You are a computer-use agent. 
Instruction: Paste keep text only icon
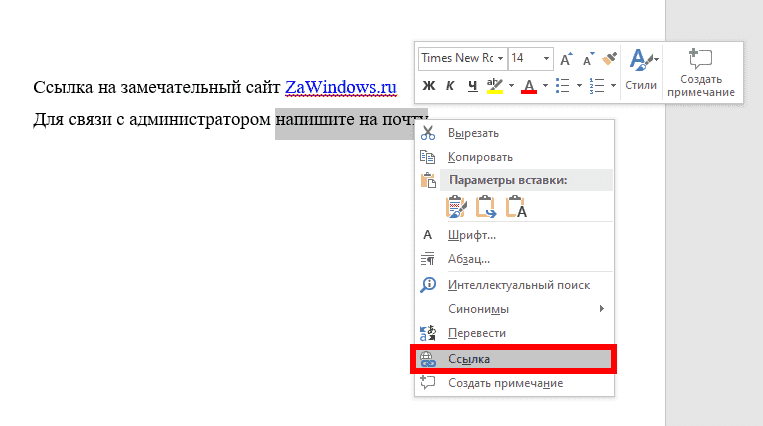click(x=515, y=206)
